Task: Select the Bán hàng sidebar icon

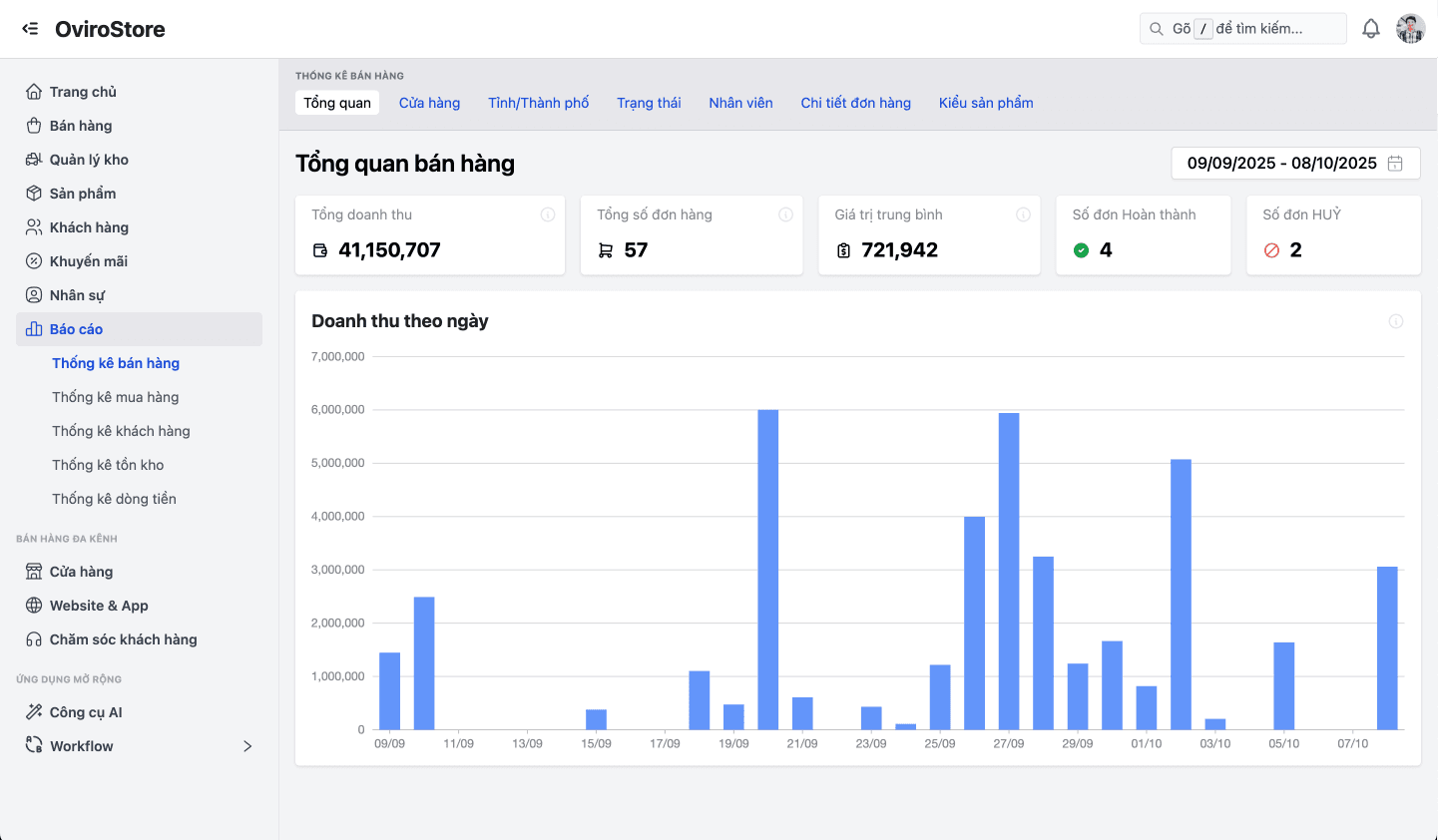Action: 32,125
